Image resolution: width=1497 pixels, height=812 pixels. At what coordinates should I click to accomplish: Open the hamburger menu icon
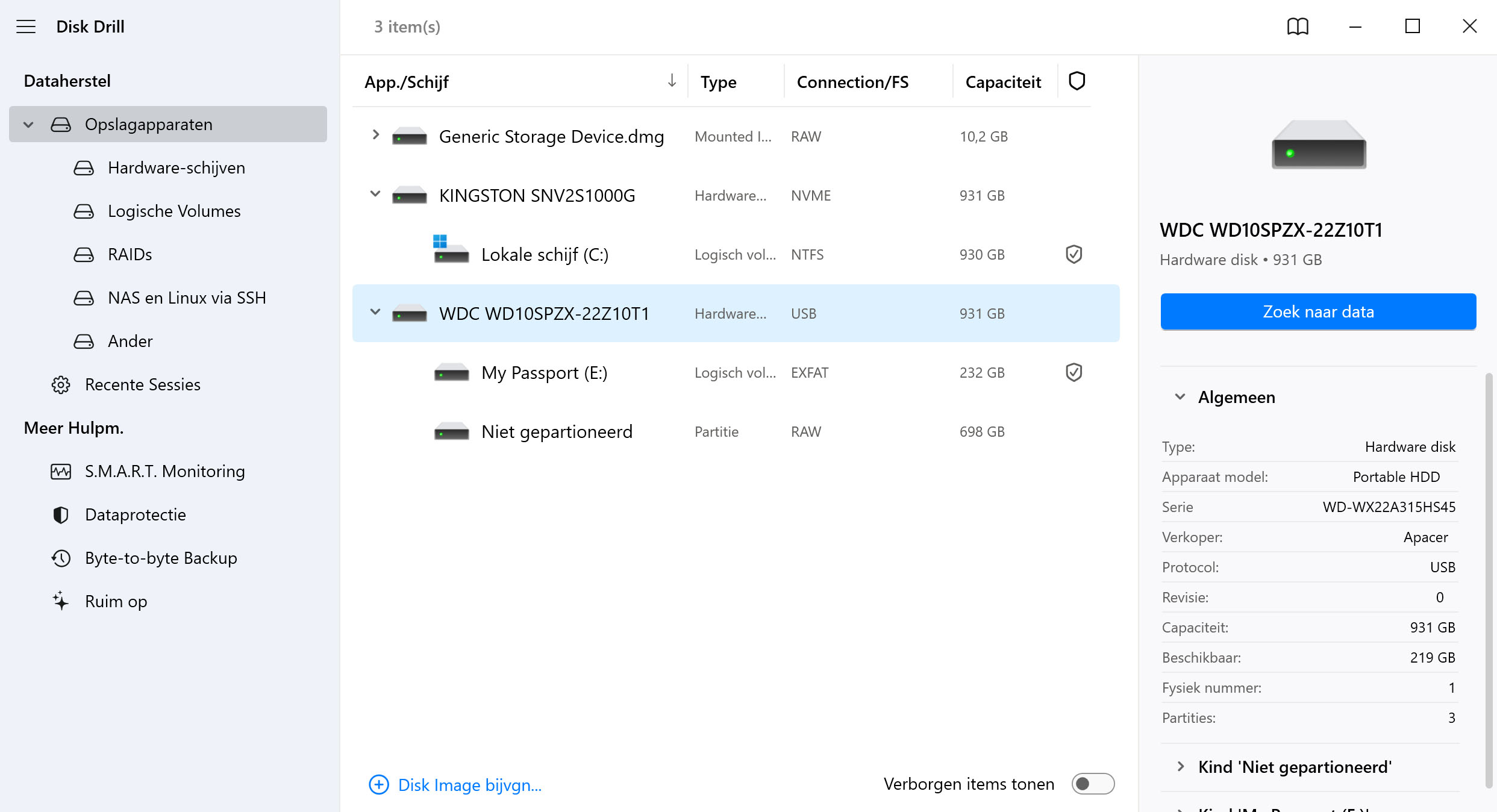[26, 27]
